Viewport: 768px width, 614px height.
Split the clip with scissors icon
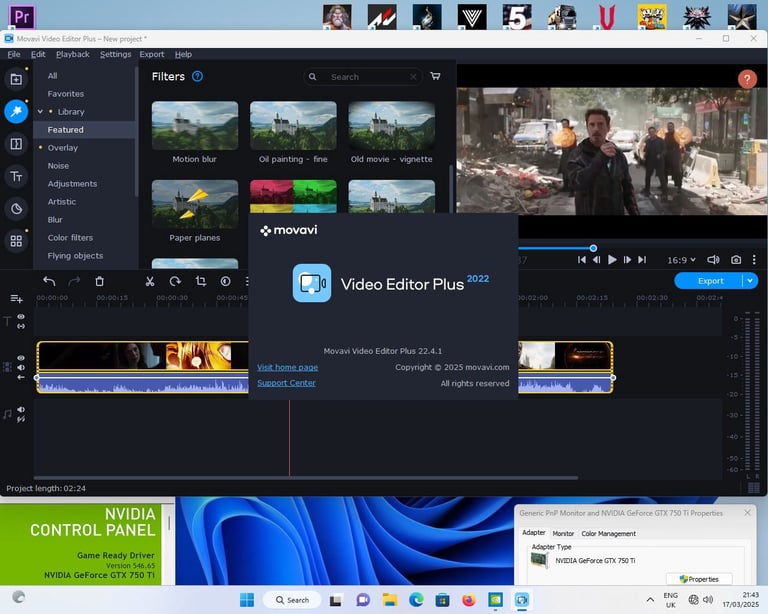150,281
